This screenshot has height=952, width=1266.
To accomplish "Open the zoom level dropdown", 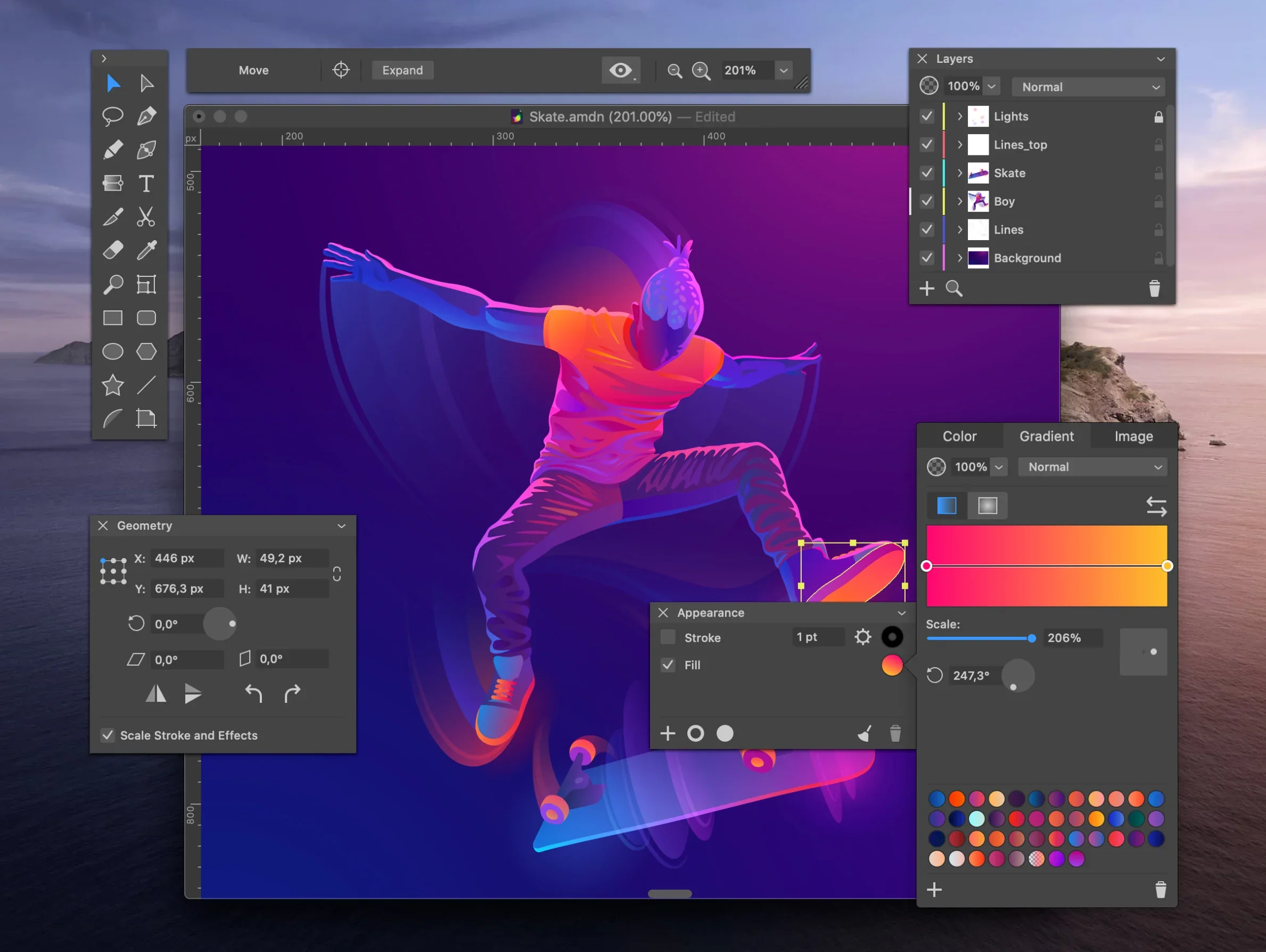I will pos(783,70).
